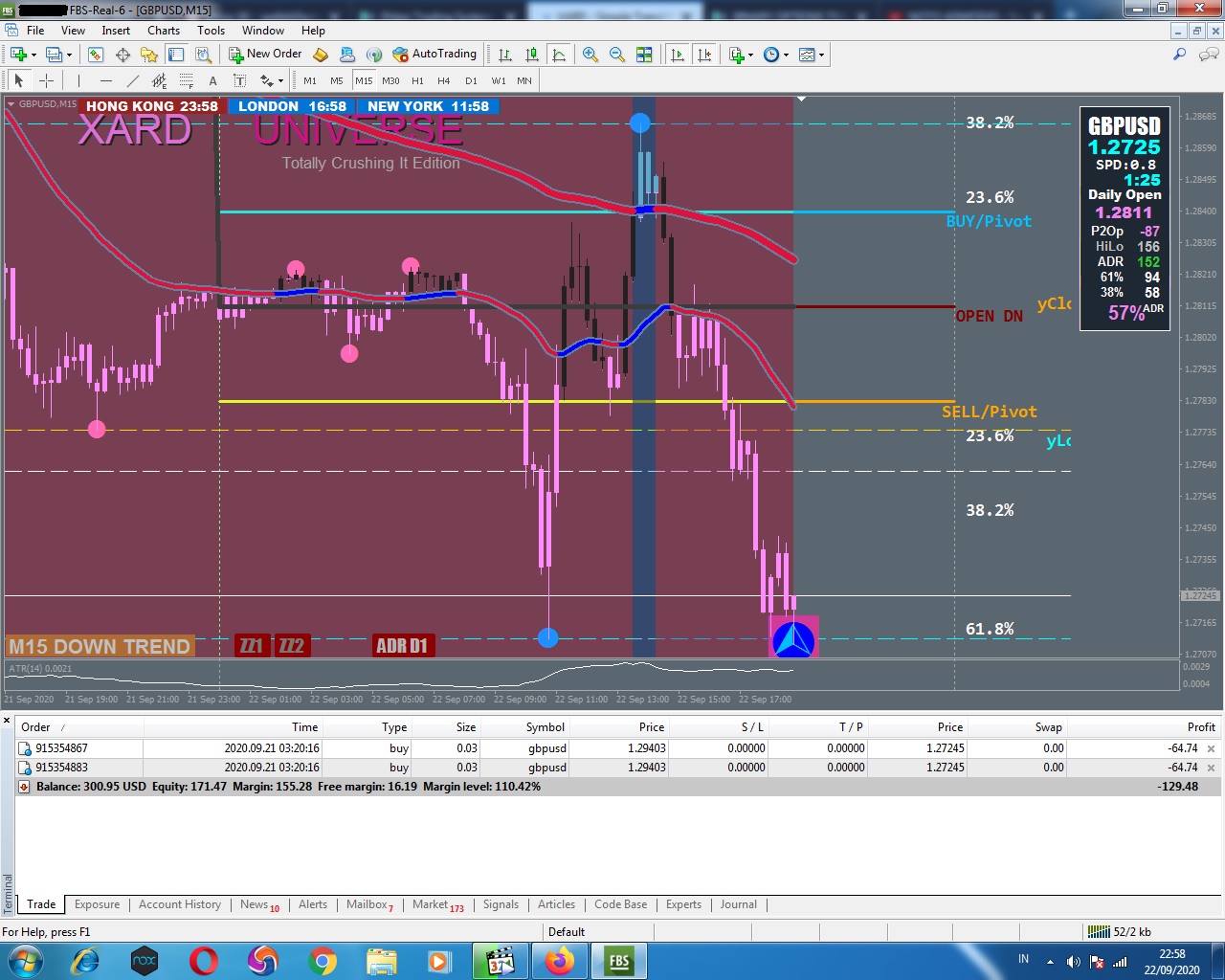Switch to Account History tab
The image size is (1225, 980).
point(180,904)
